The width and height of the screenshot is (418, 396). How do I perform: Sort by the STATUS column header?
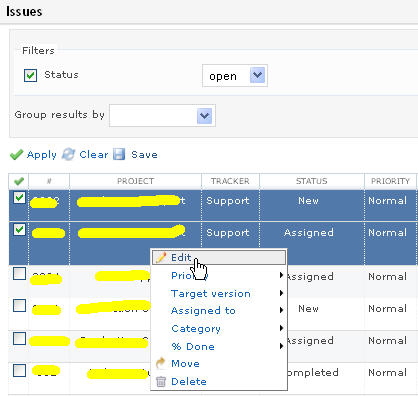pos(312,181)
